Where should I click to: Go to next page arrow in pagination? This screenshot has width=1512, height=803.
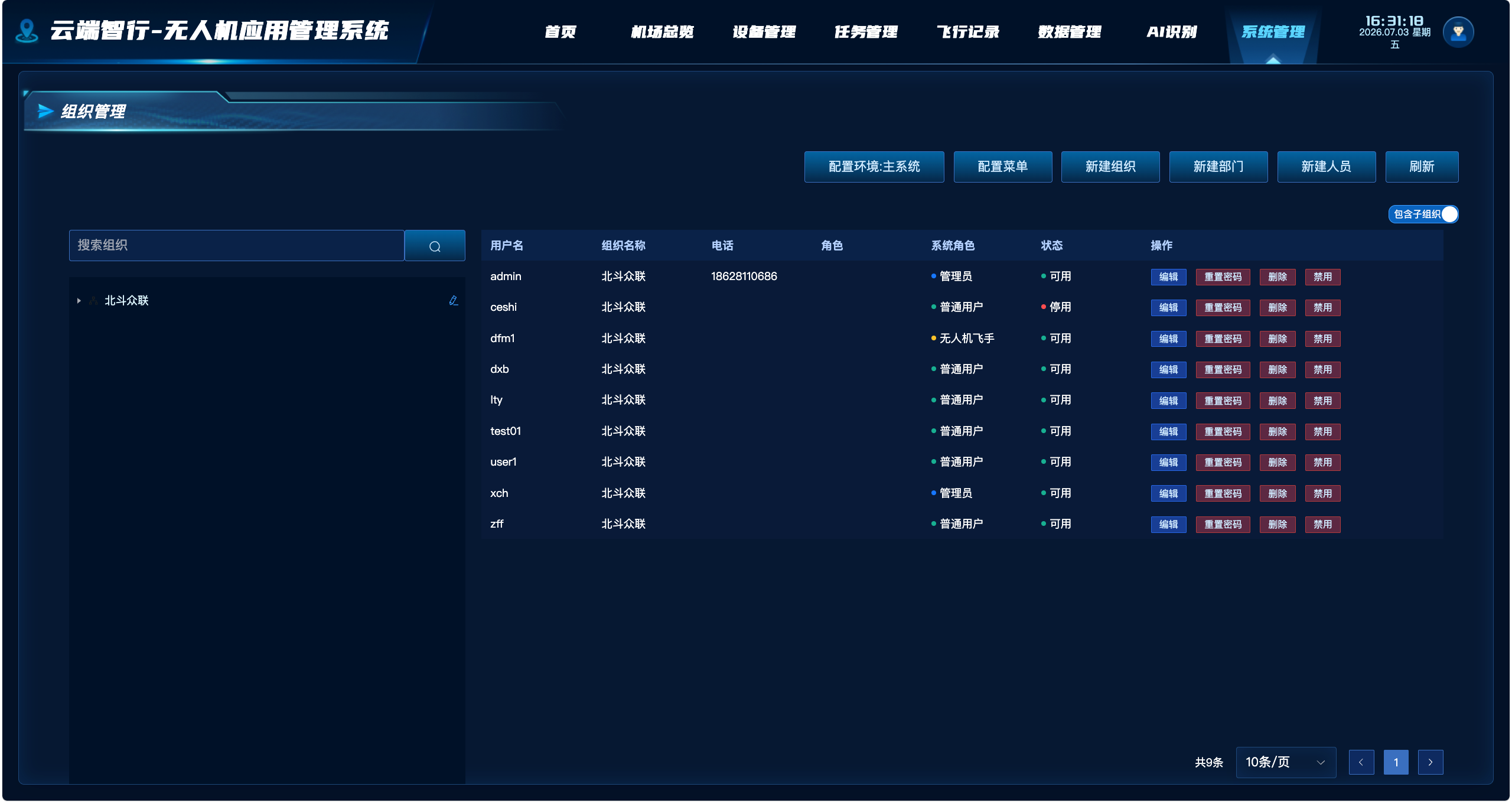point(1430,762)
